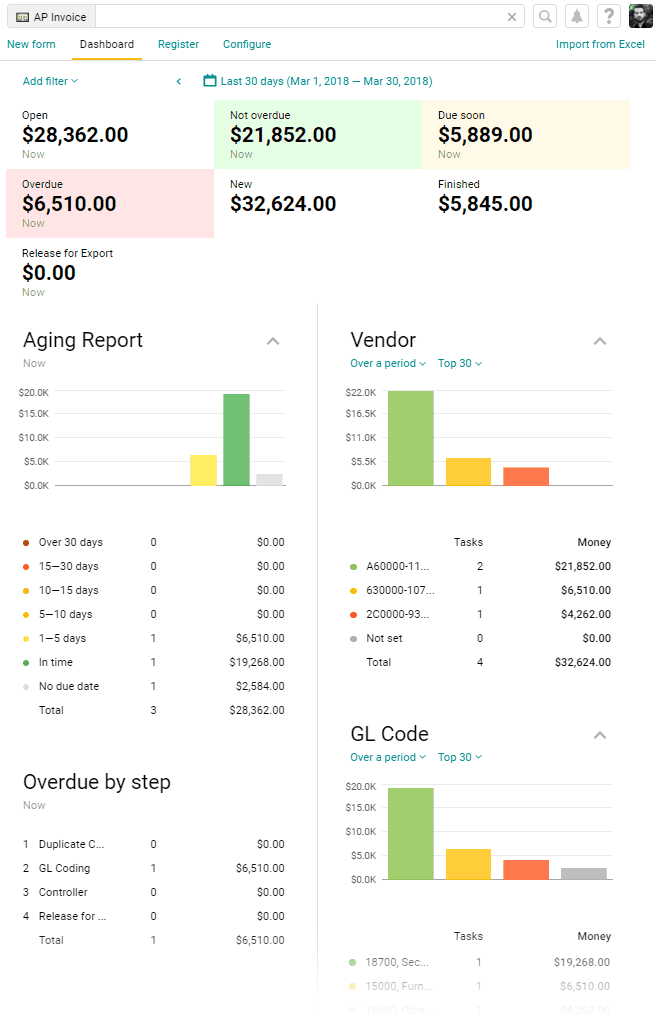Click the yellow Vendor chart bar
The image size is (656, 1021).
[x=468, y=471]
